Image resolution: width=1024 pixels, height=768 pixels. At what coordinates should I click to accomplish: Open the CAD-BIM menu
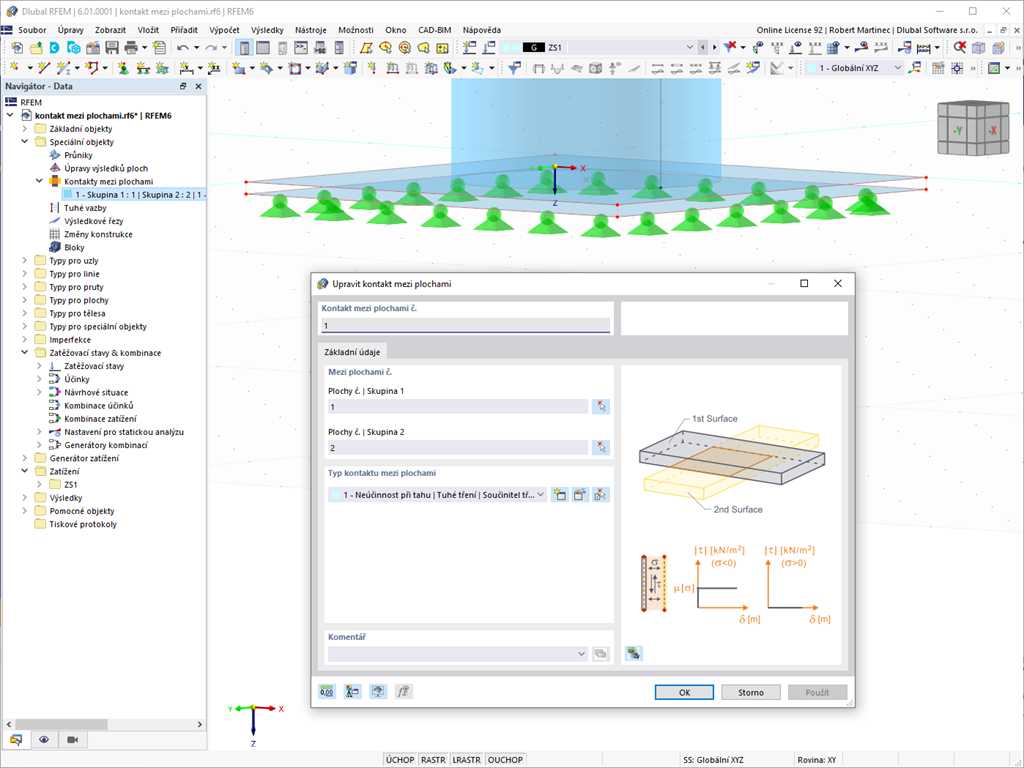434,30
